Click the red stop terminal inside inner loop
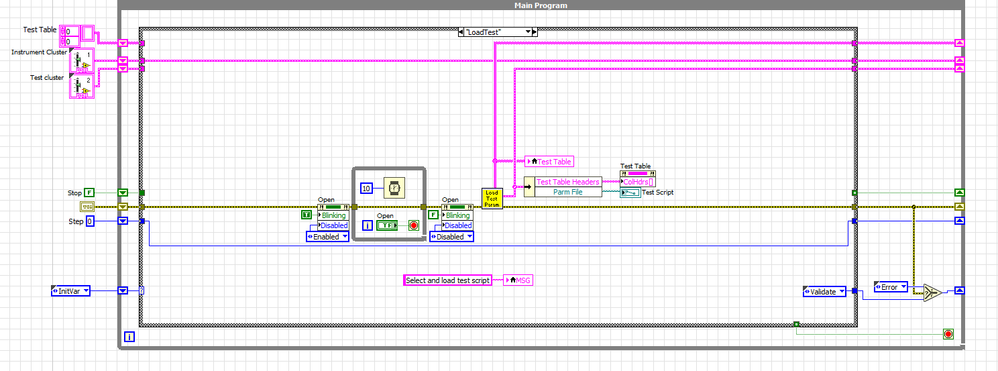The width and height of the screenshot is (998, 371). coord(414,226)
